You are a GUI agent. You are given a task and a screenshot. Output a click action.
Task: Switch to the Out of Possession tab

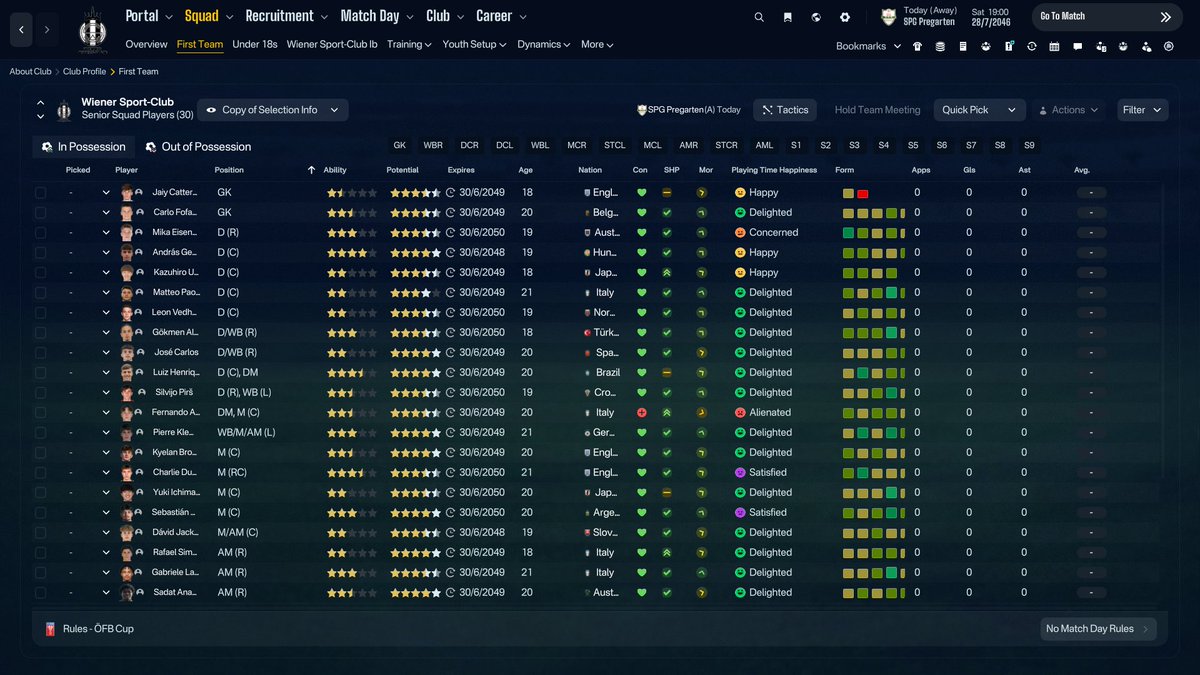coord(198,147)
